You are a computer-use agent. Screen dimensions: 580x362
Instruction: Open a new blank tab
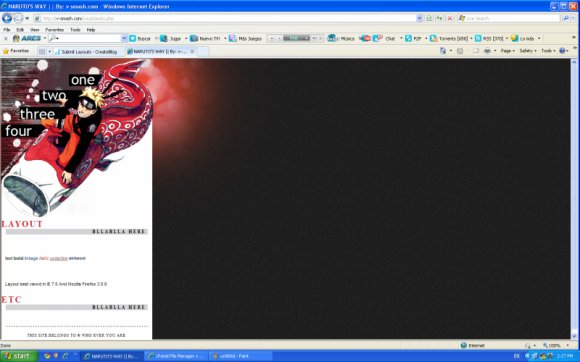tap(203, 51)
